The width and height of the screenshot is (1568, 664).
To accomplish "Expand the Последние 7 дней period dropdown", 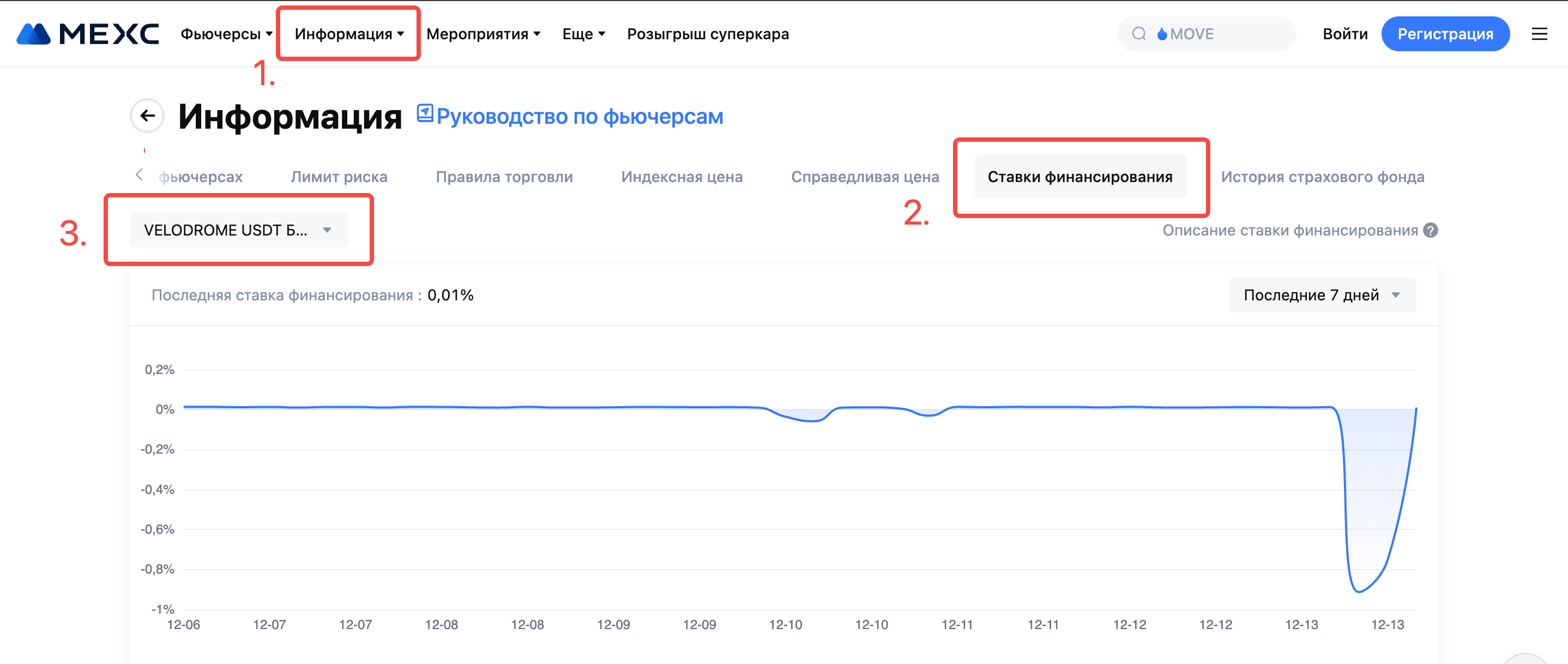I will pyautogui.click(x=1322, y=295).
